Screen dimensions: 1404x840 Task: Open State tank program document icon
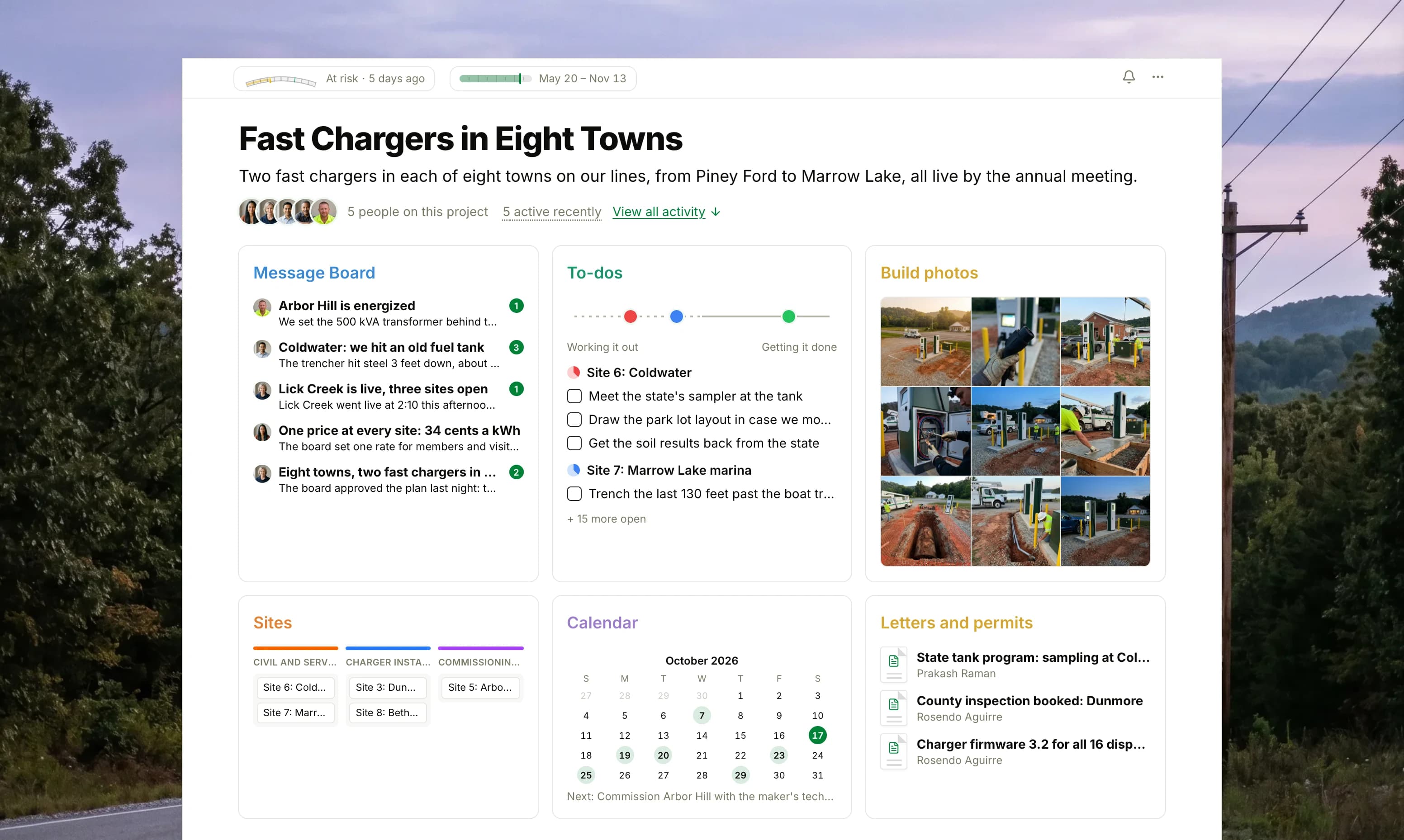(894, 664)
